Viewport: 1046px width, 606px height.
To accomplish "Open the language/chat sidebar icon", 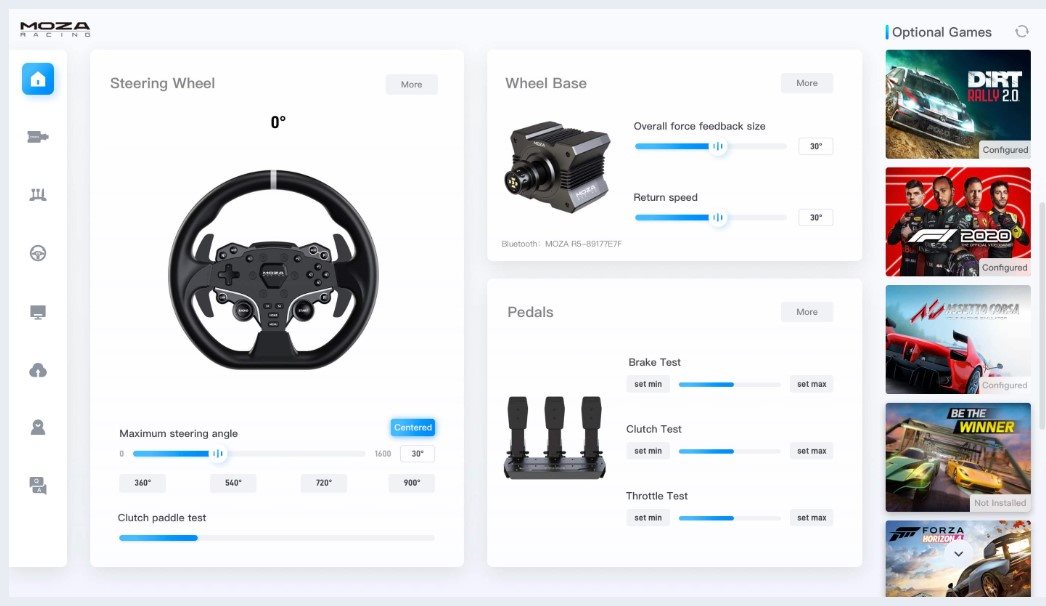I will pyautogui.click(x=38, y=485).
